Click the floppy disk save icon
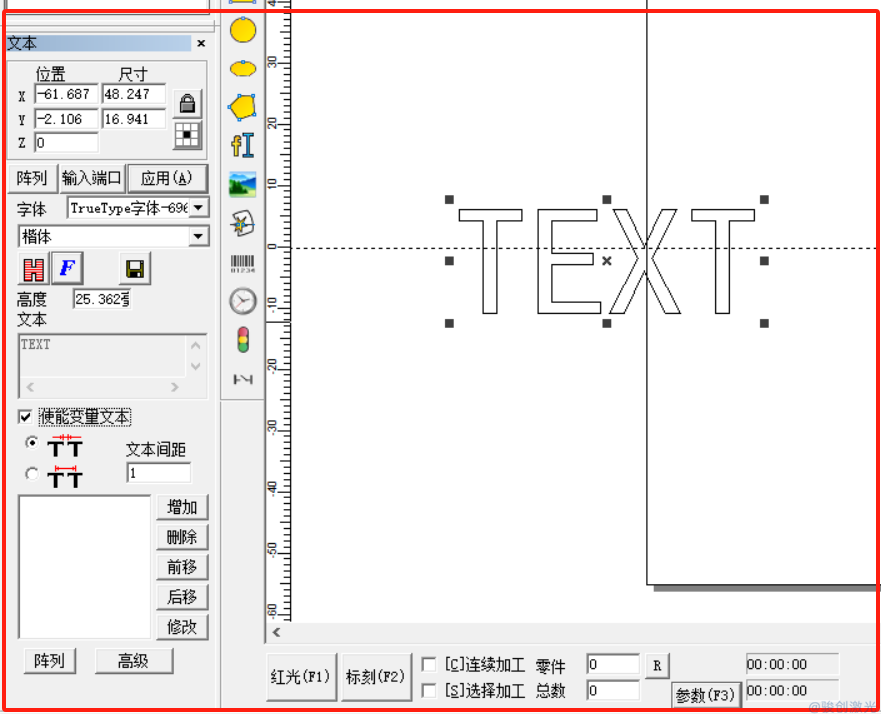Image resolution: width=881 pixels, height=714 pixels. pos(135,269)
